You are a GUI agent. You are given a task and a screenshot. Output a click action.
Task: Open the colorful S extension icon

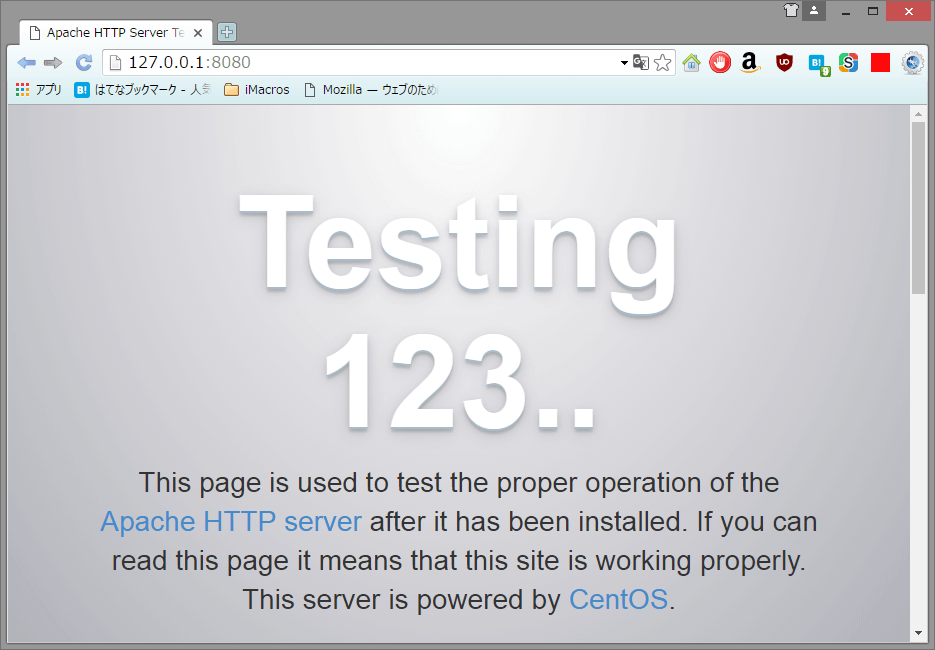pos(848,63)
